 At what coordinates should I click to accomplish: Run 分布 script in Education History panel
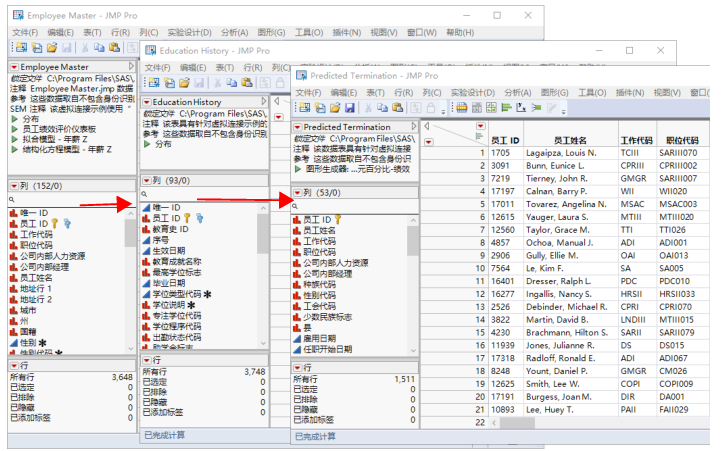(148, 144)
